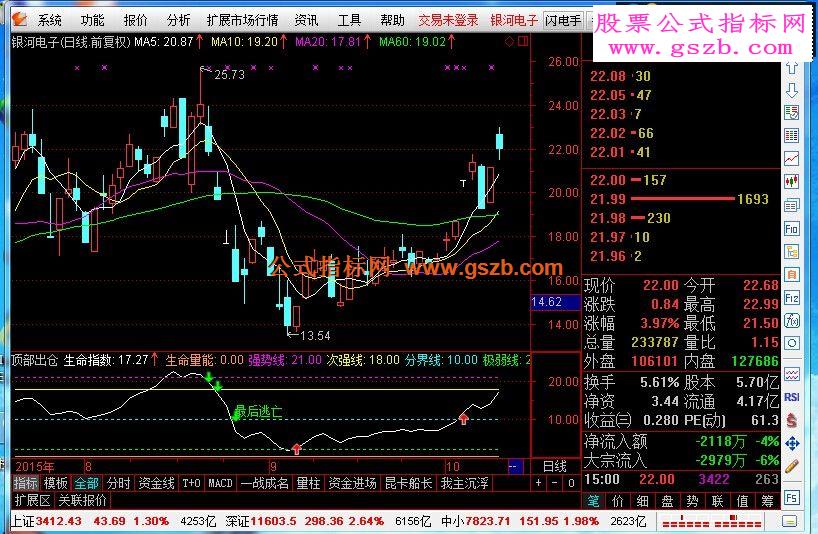Switch to the 我主沉浮 indicator tab
The height and width of the screenshot is (534, 818).
click(465, 483)
